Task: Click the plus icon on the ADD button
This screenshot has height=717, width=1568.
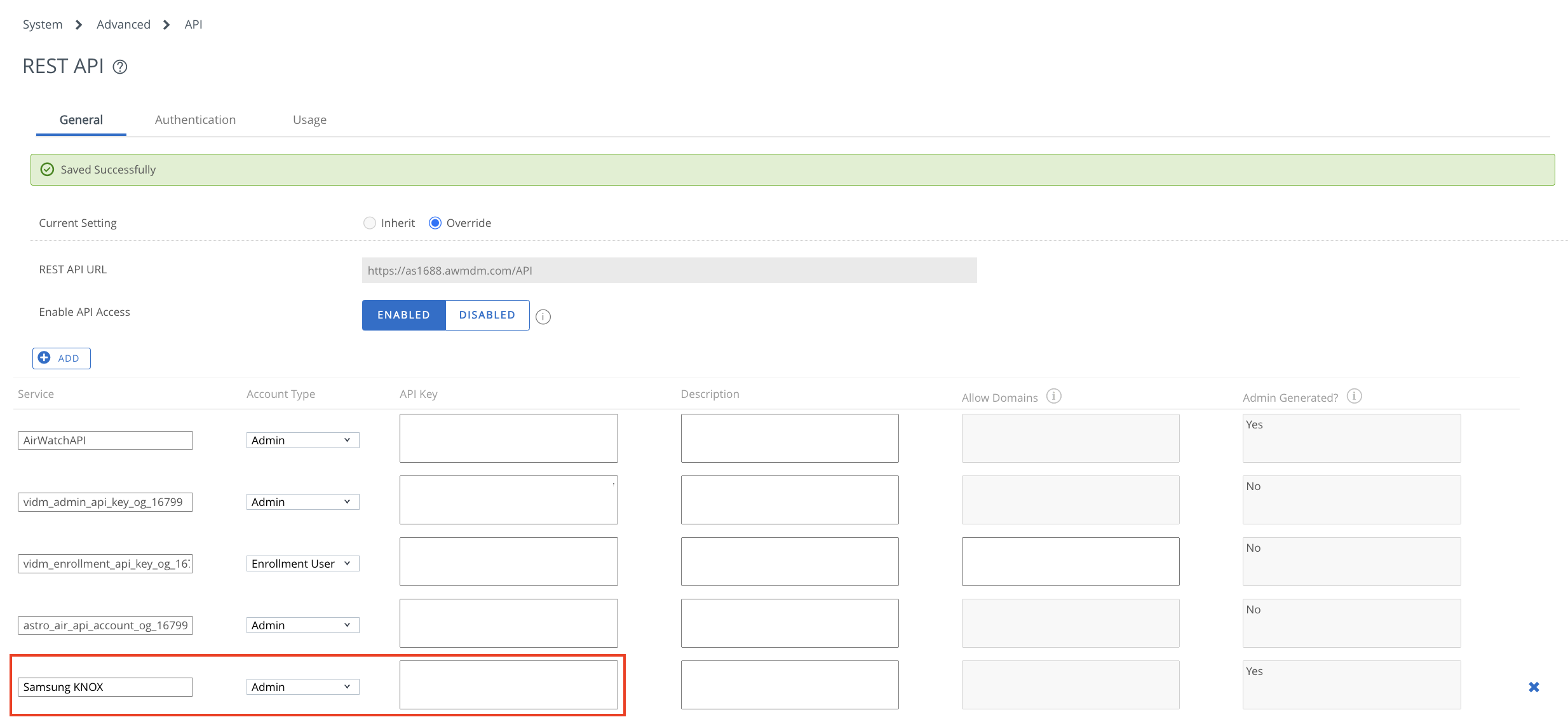Action: pyautogui.click(x=44, y=358)
